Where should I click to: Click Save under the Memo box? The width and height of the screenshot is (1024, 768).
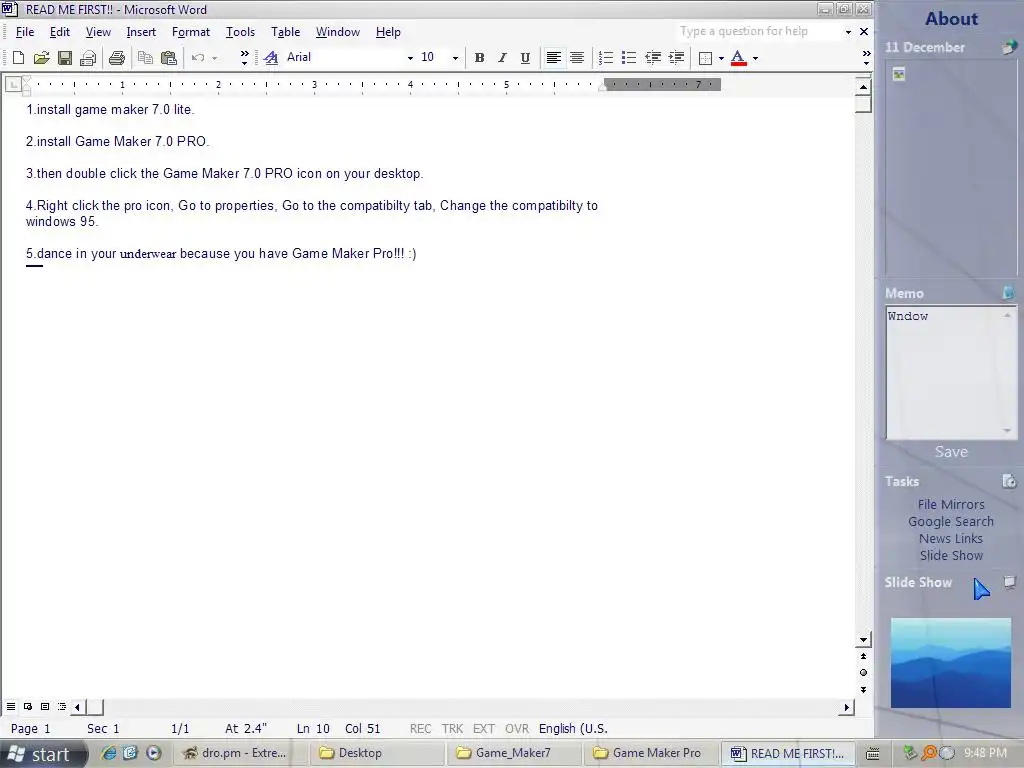click(951, 452)
